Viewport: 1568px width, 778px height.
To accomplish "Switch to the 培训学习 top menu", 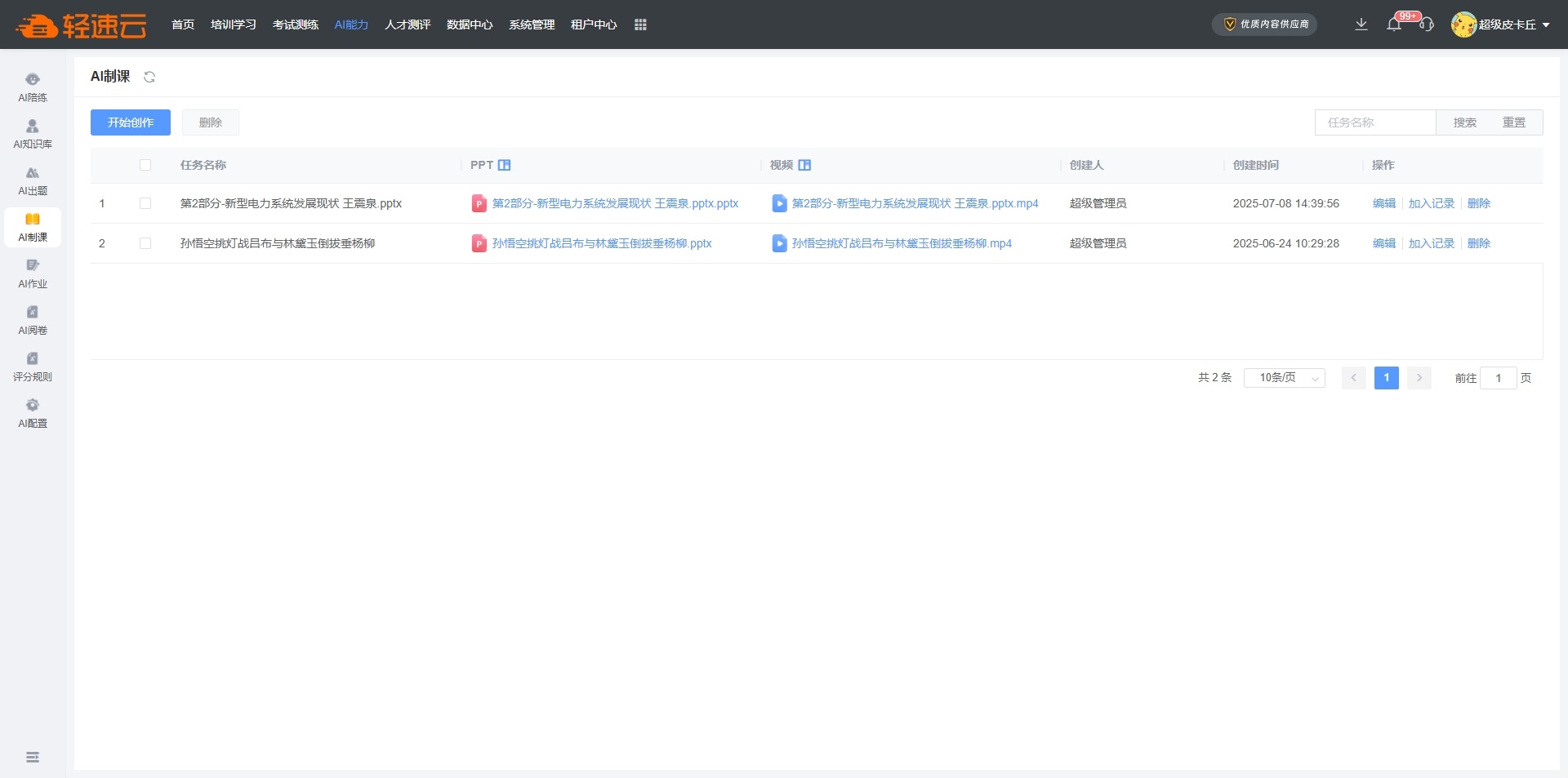I will click(x=233, y=24).
